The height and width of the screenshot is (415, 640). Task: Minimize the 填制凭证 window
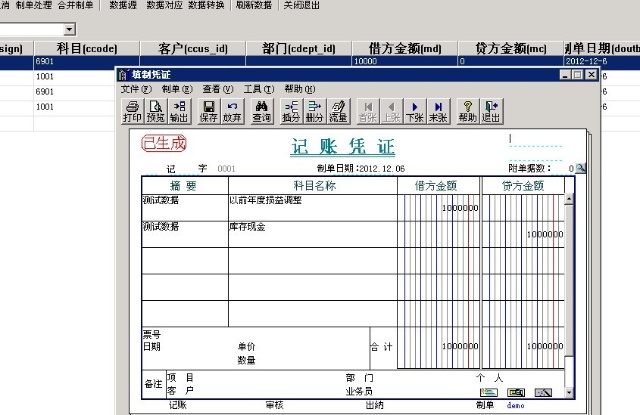click(565, 75)
